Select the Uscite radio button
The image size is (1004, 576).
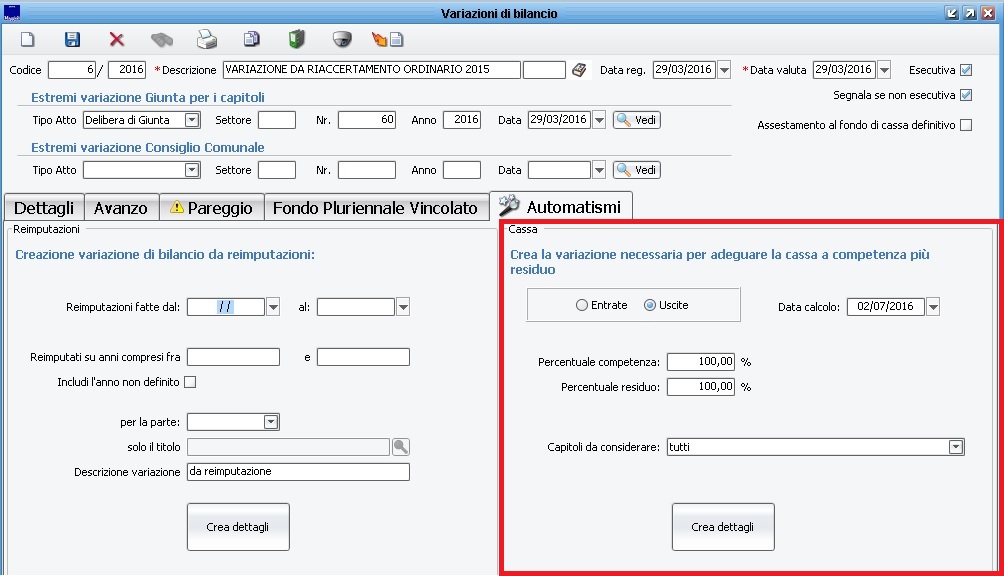point(650,305)
